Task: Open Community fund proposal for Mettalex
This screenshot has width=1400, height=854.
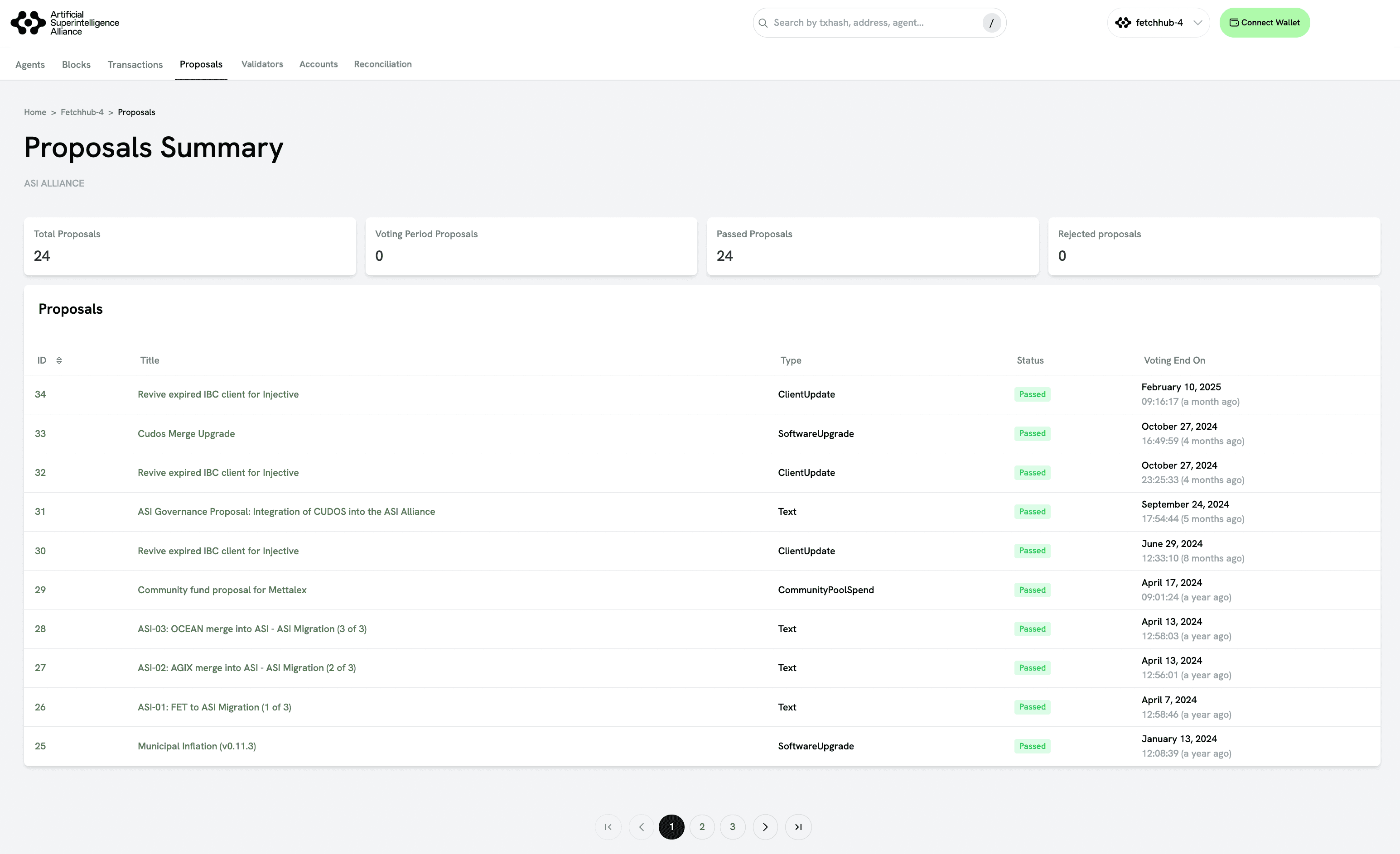Action: click(222, 590)
